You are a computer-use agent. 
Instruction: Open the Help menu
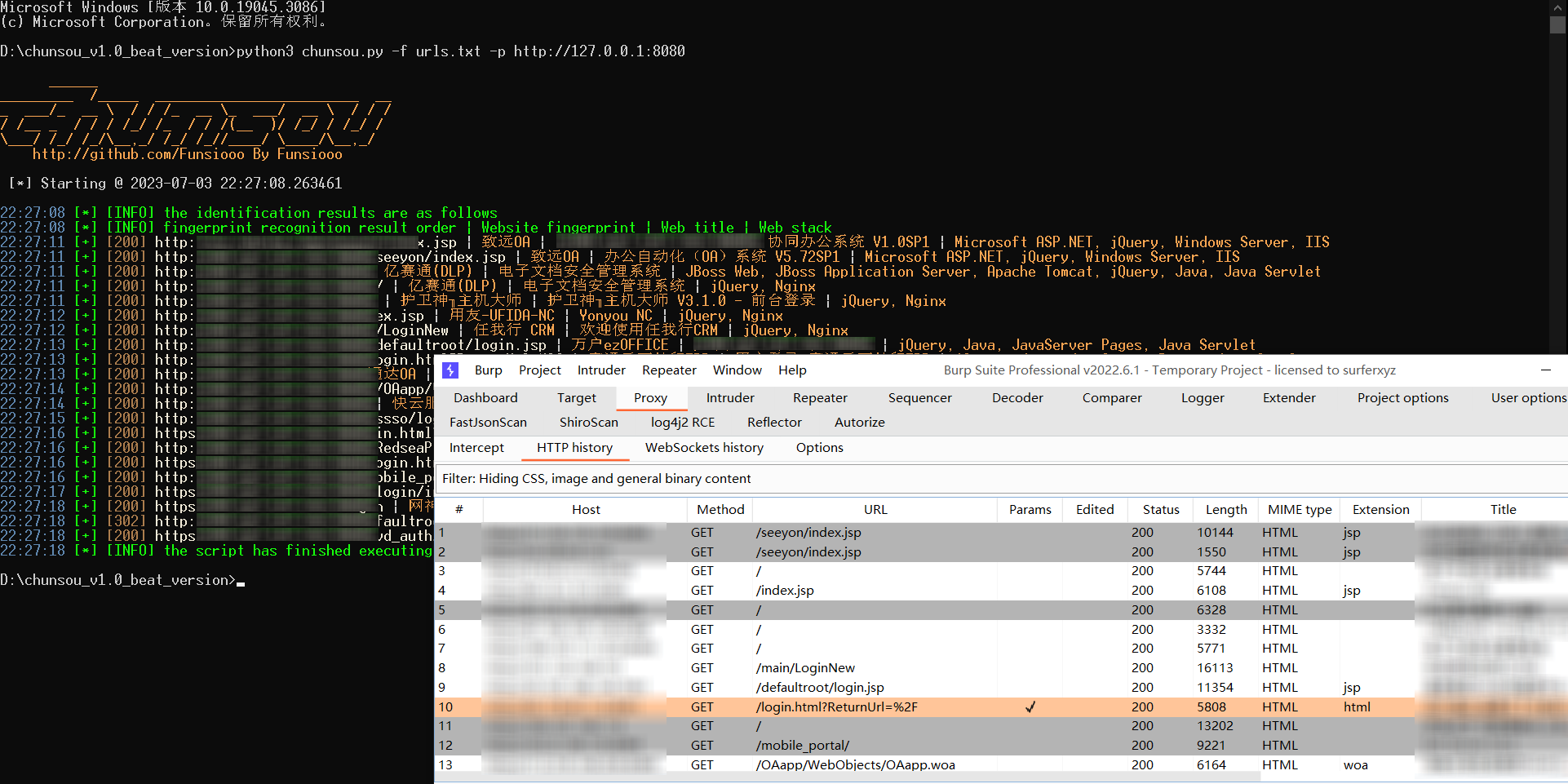pyautogui.click(x=792, y=370)
